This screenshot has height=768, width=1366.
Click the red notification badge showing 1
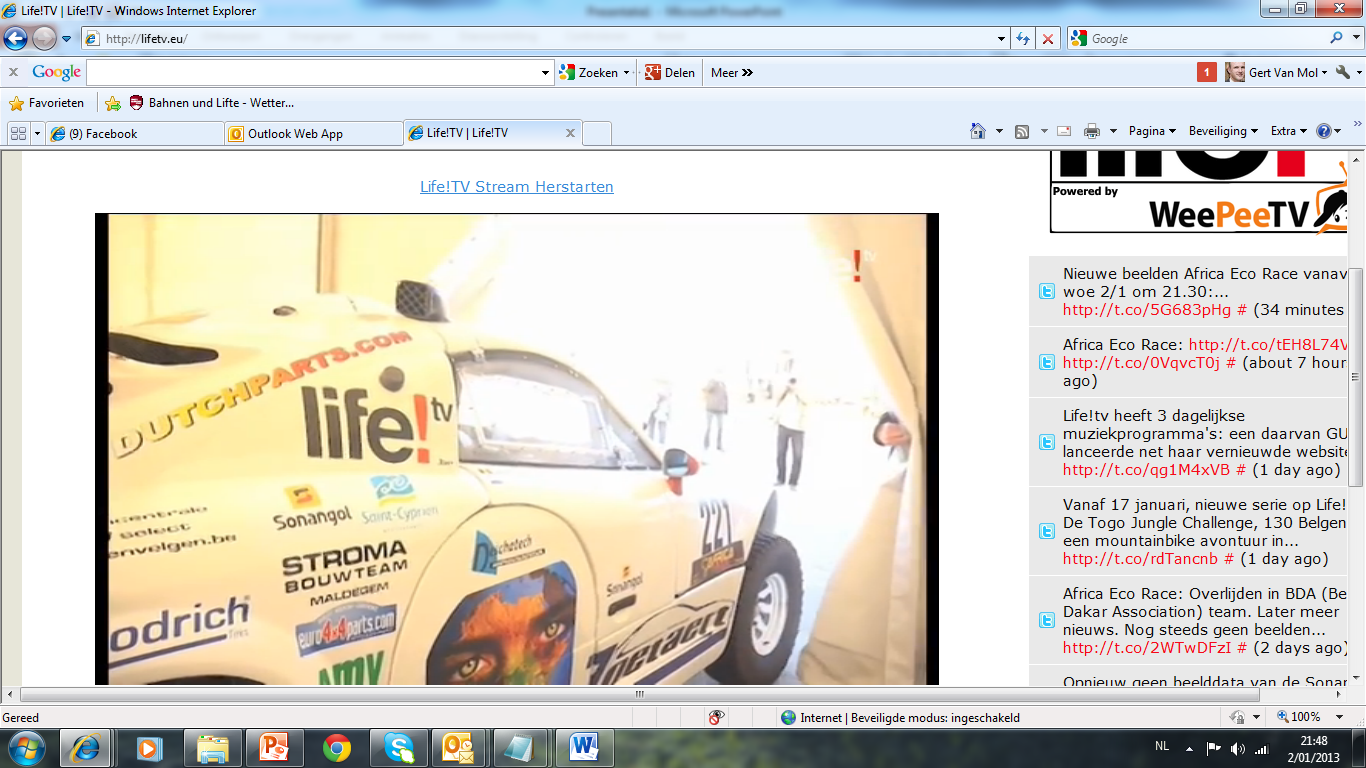(1207, 72)
